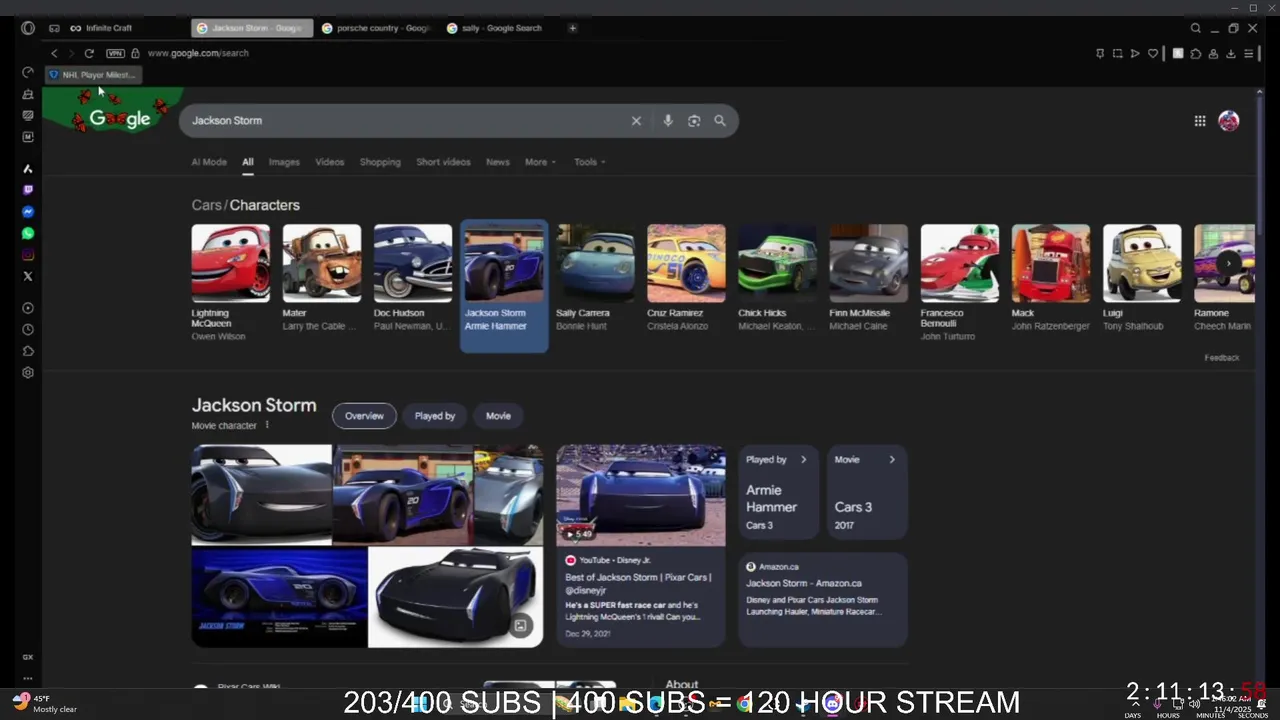Viewport: 1280px width, 720px height.
Task: Submit search with magnifier icon
Action: (x=720, y=121)
